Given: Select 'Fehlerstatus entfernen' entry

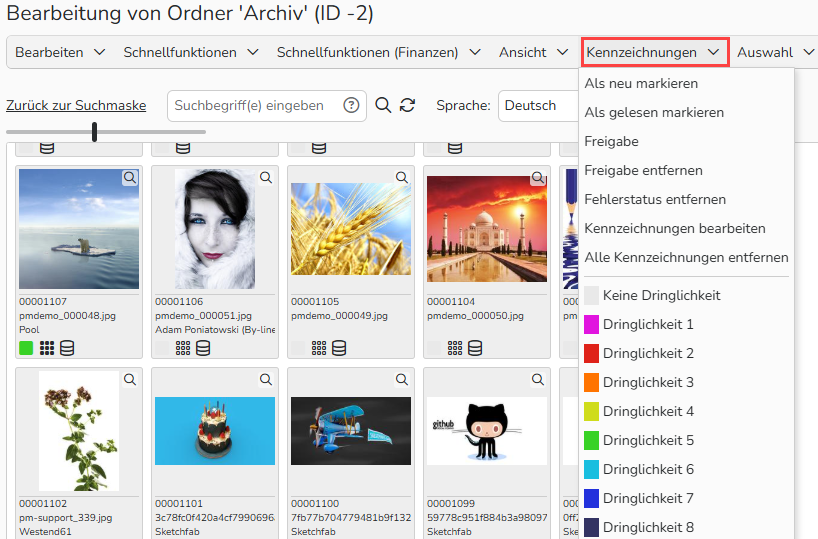Looking at the screenshot, I should coord(687,199).
